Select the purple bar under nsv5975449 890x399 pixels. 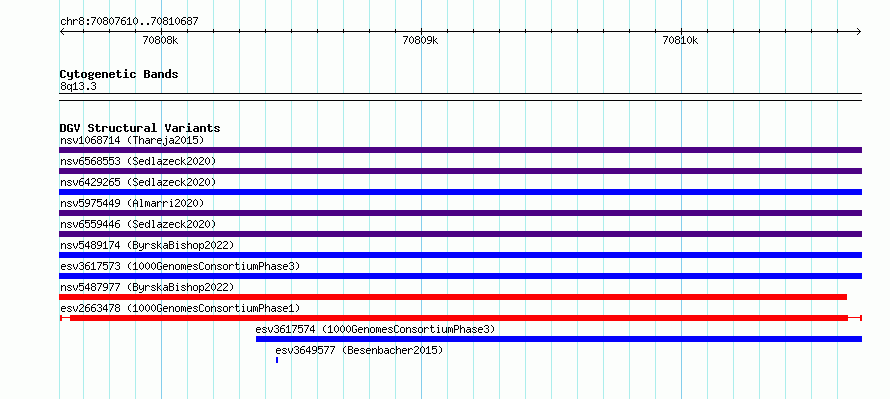(460, 213)
